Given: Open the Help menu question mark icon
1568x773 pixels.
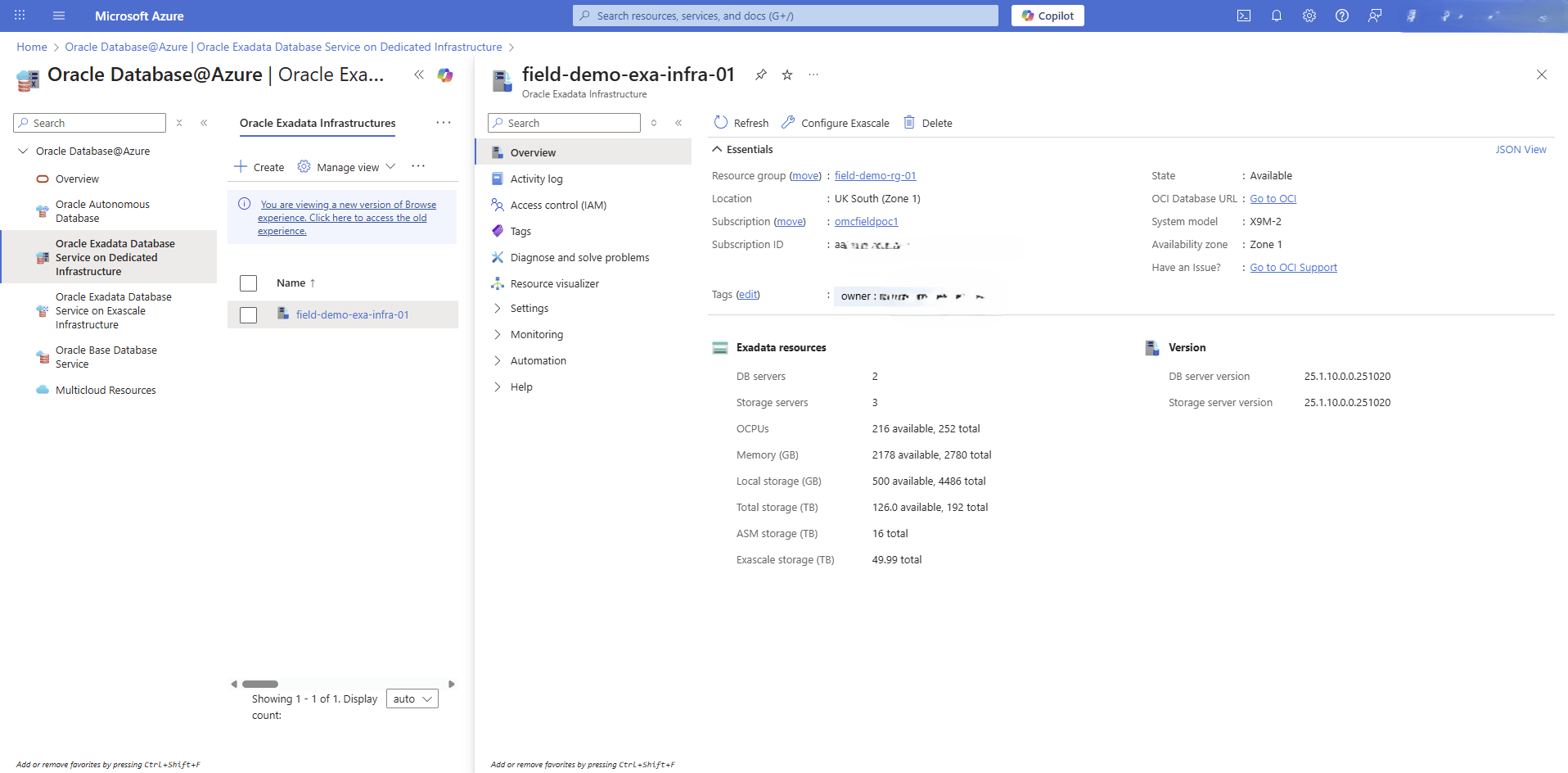Looking at the screenshot, I should click(x=1342, y=15).
